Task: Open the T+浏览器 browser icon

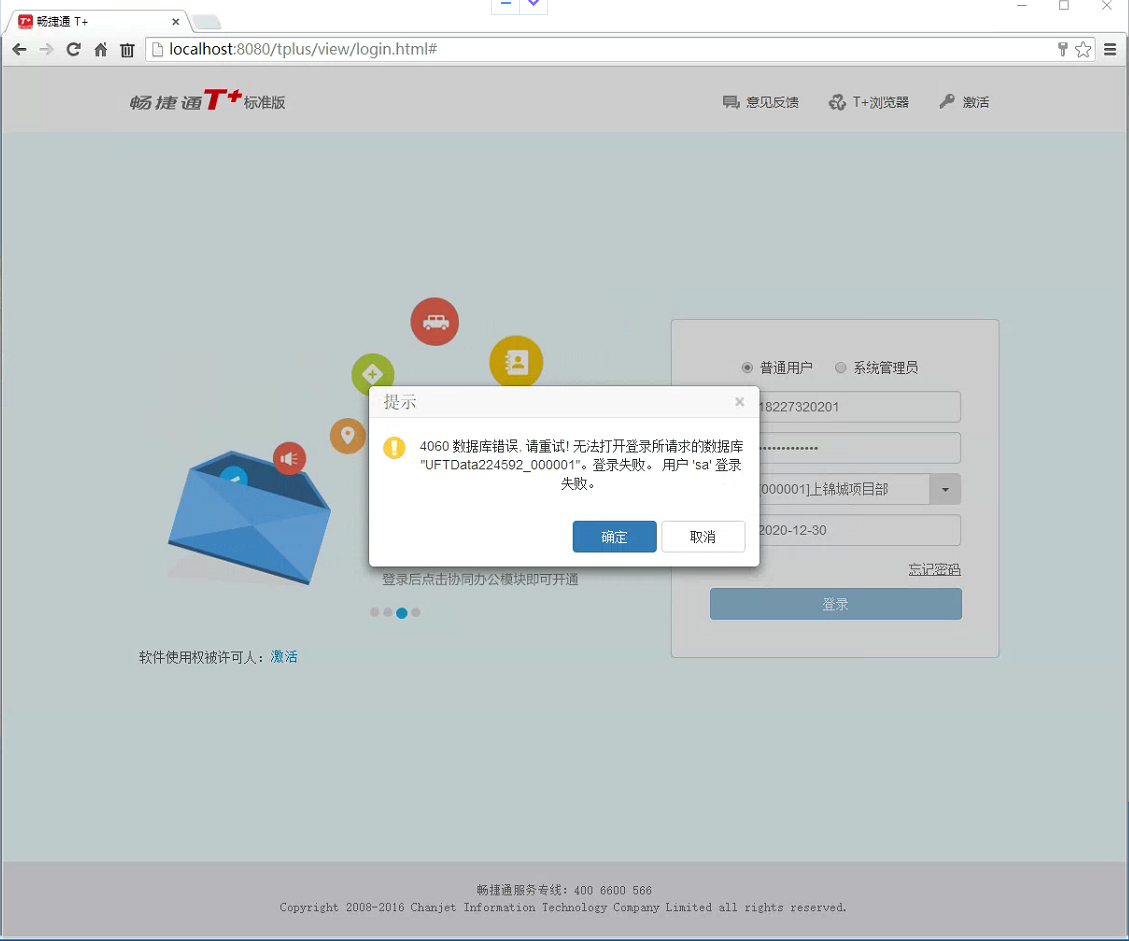Action: pos(837,101)
